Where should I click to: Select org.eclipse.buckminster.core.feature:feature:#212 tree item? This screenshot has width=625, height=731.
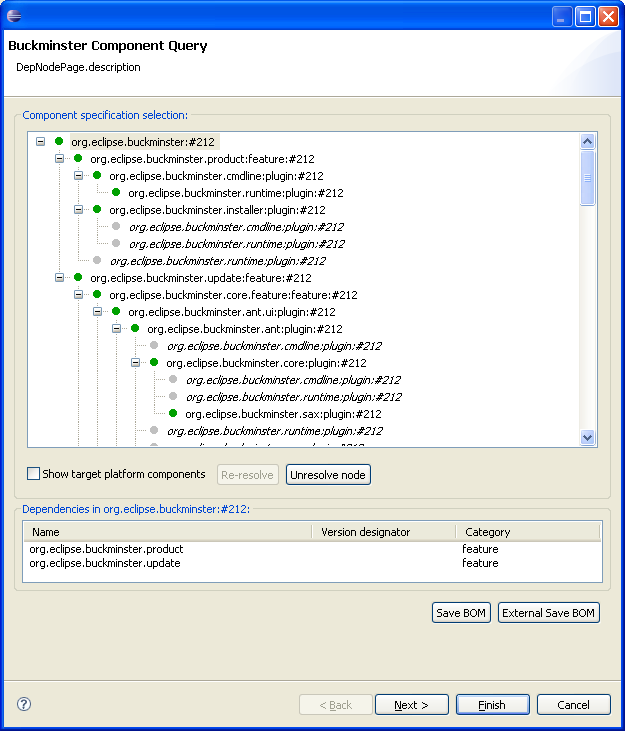[234, 295]
